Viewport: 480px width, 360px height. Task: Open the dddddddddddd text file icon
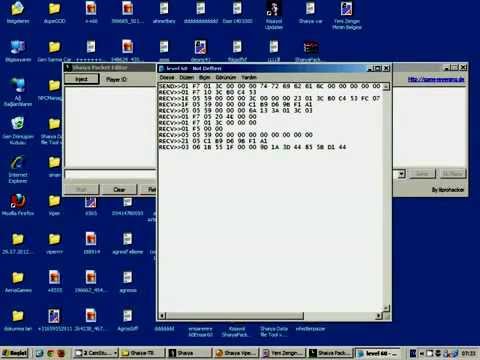click(x=201, y=12)
